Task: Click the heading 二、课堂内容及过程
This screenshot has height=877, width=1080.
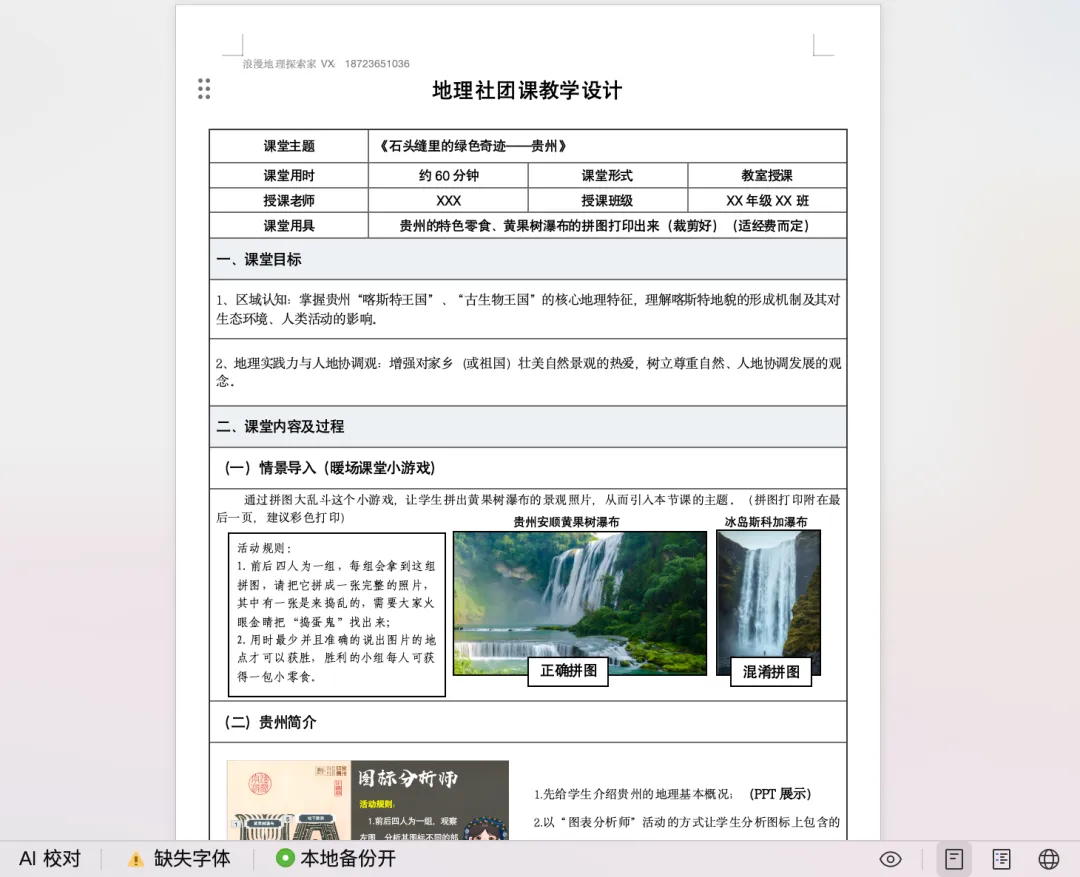Action: coord(280,426)
